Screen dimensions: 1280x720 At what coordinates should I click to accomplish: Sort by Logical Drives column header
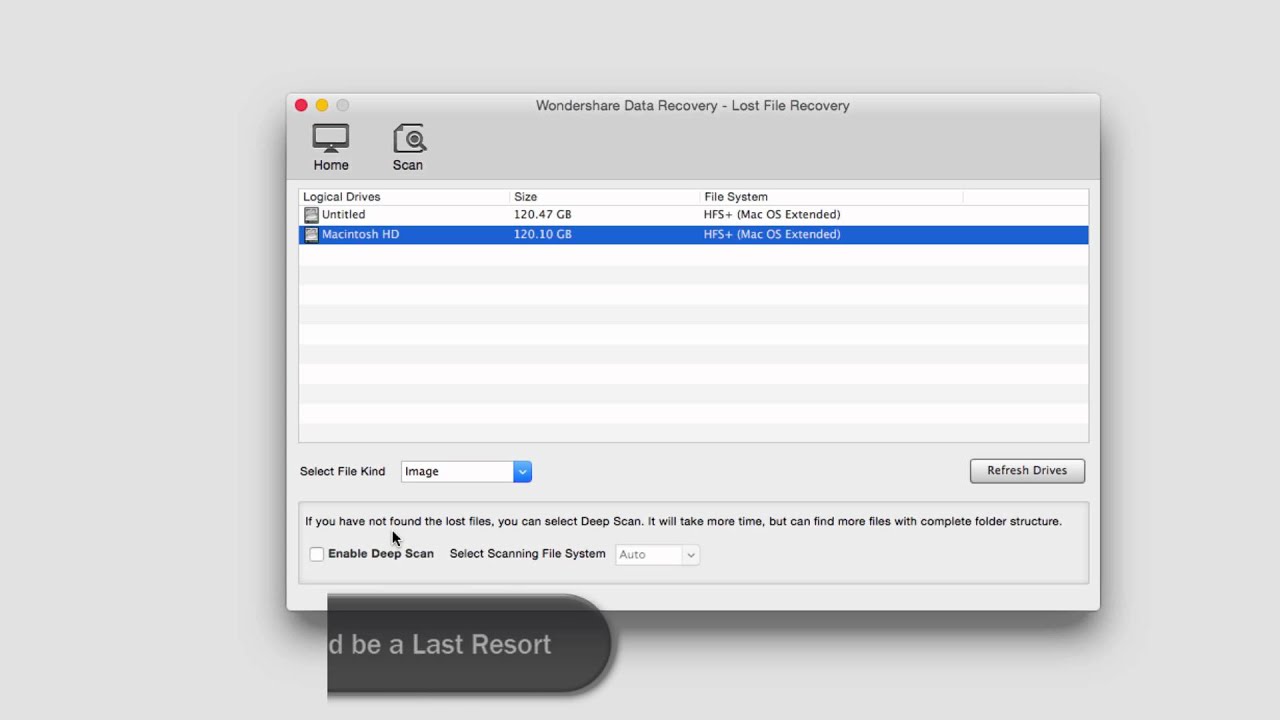point(405,197)
